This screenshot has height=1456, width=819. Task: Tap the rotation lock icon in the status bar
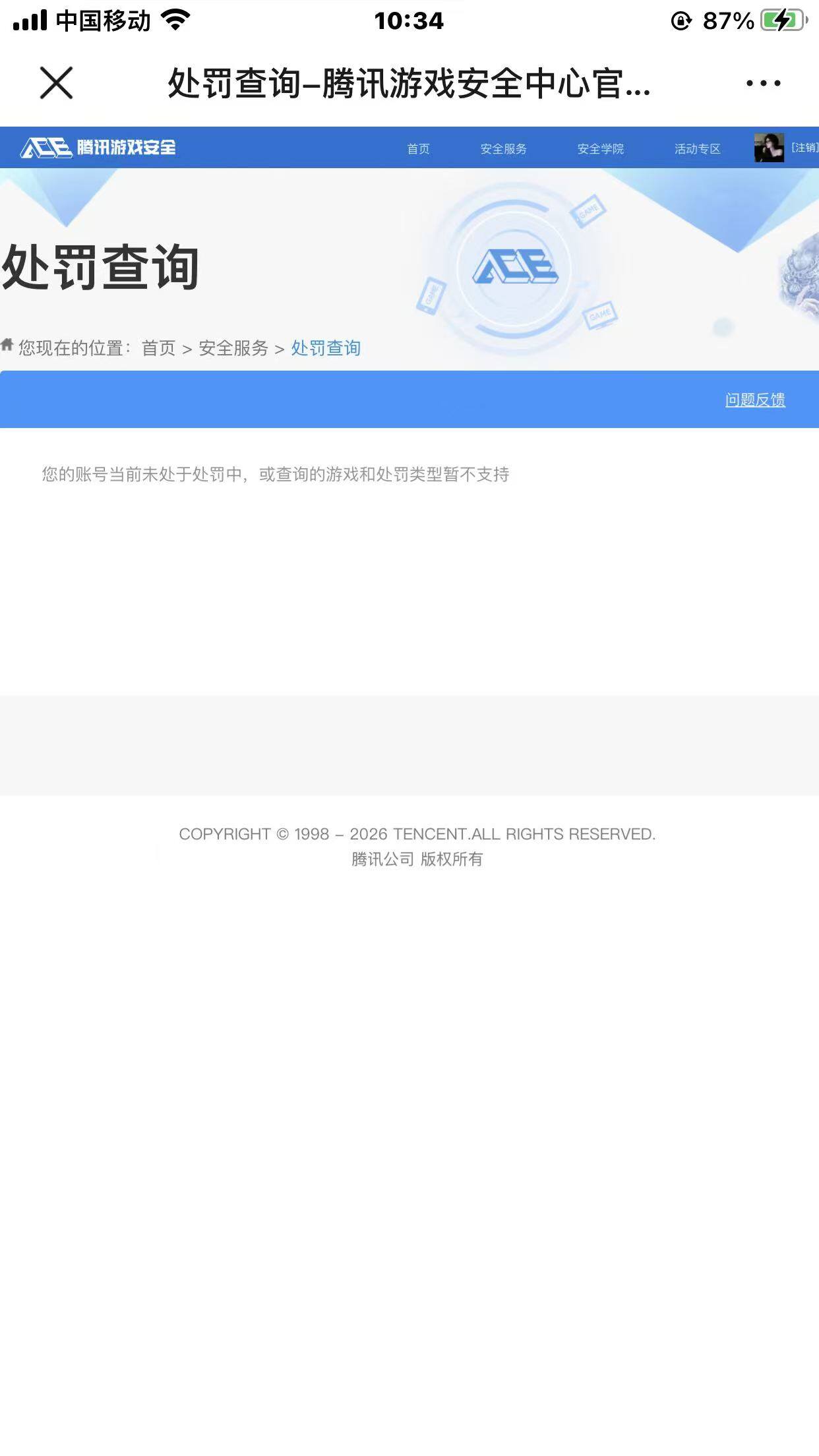click(x=681, y=21)
